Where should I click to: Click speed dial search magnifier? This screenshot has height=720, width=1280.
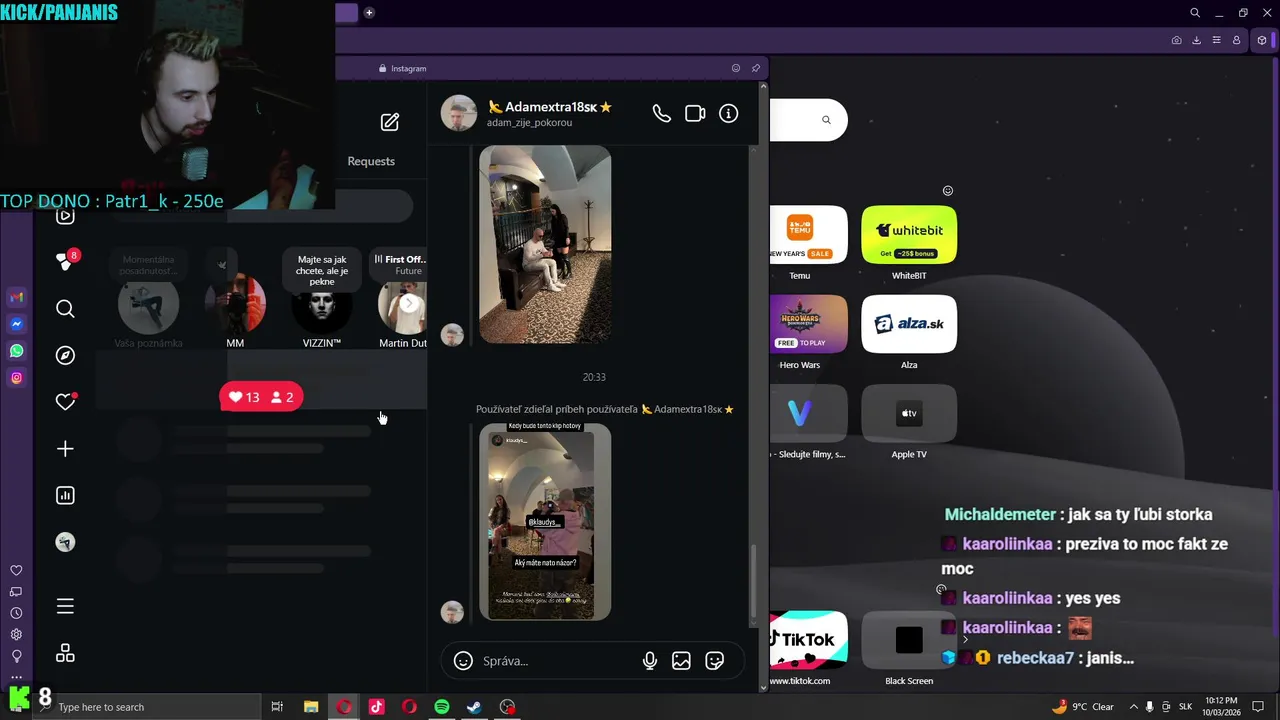(x=826, y=120)
